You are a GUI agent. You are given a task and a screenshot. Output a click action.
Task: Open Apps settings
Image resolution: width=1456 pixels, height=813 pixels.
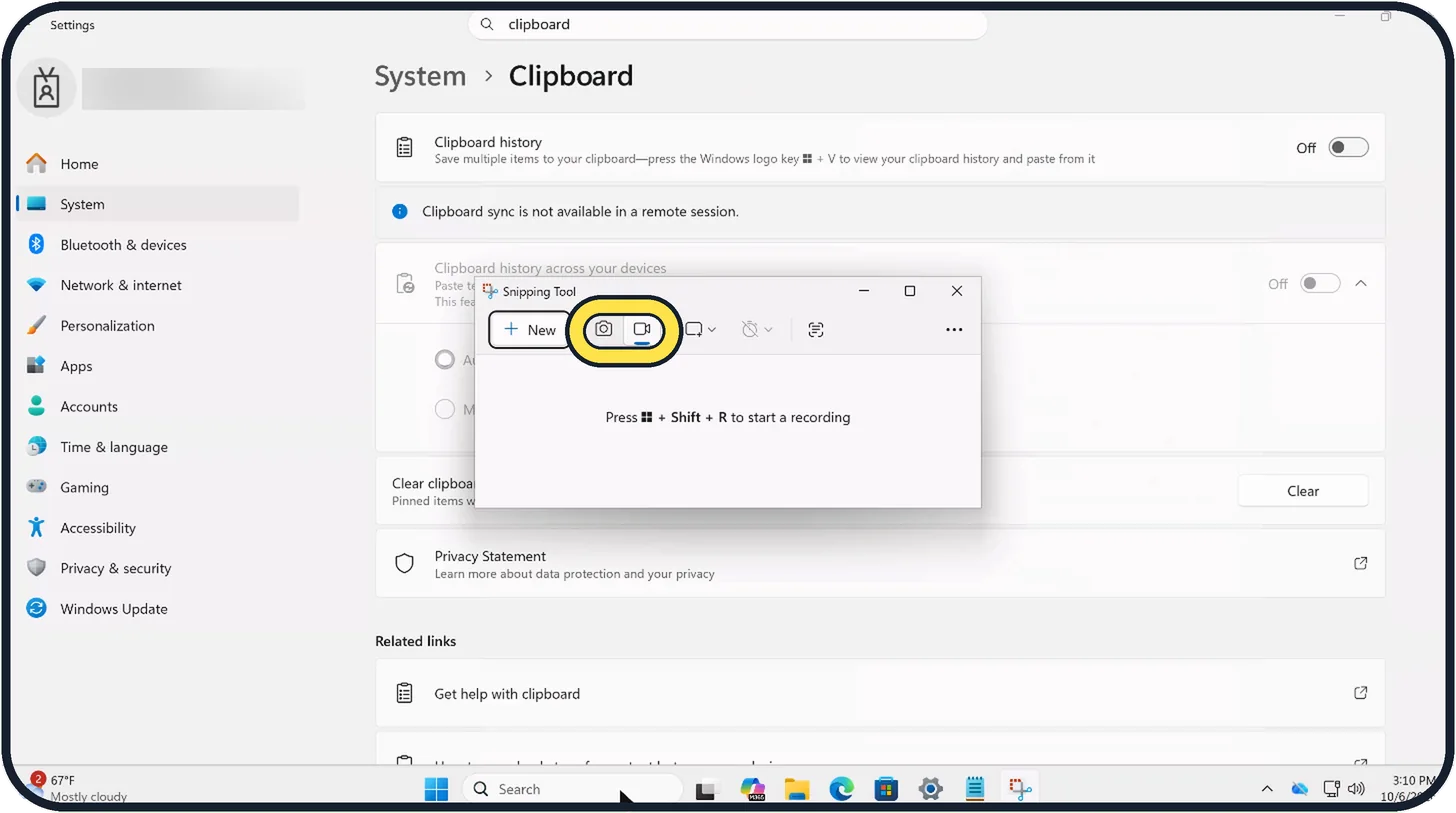[158, 366]
